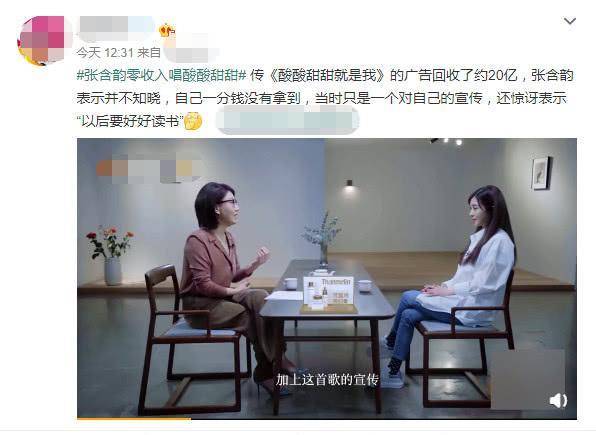
Task: Open the blurred video link after emoji
Action: pyautogui.click(x=287, y=121)
